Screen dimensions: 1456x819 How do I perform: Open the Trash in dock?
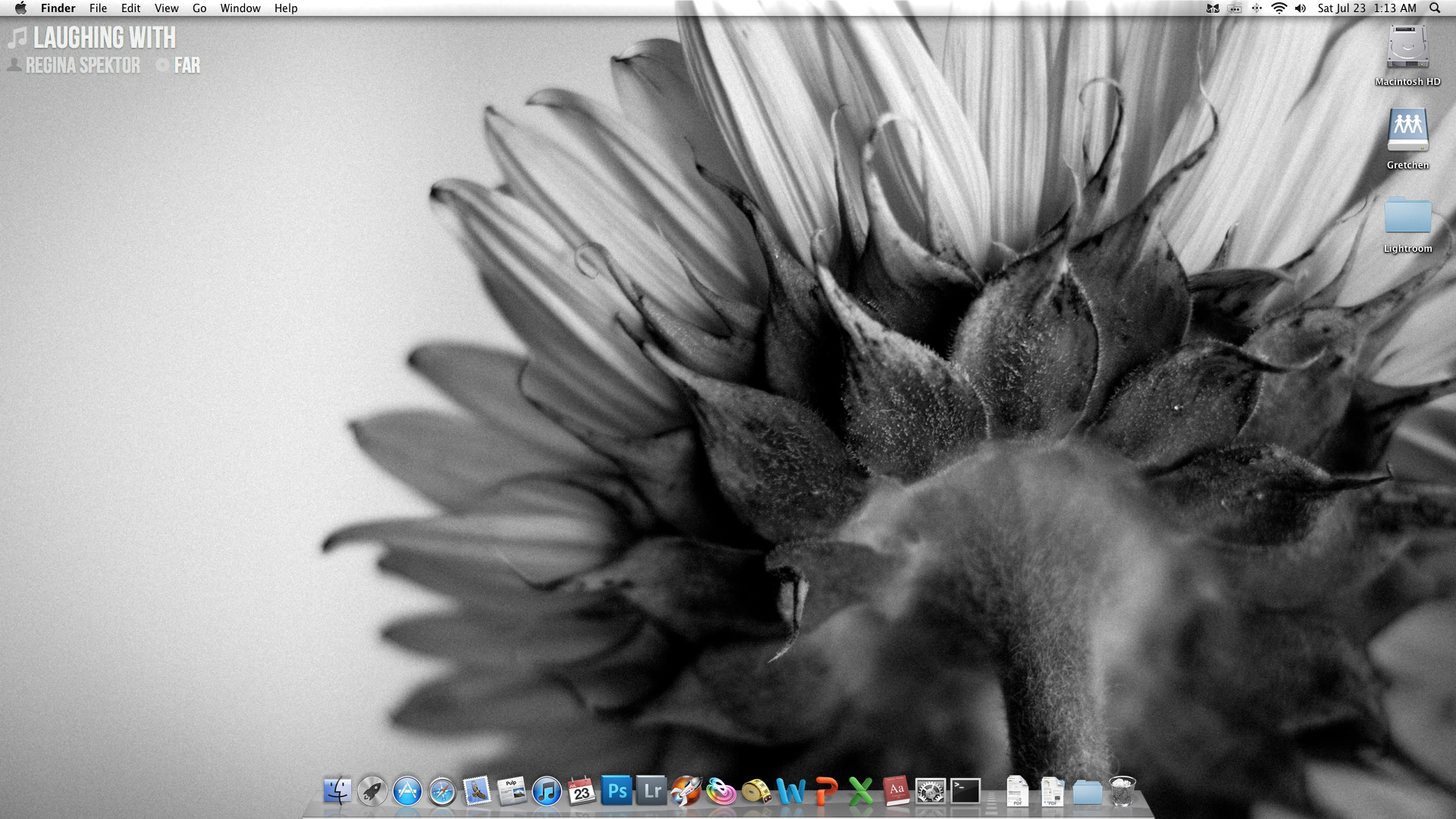1122,791
